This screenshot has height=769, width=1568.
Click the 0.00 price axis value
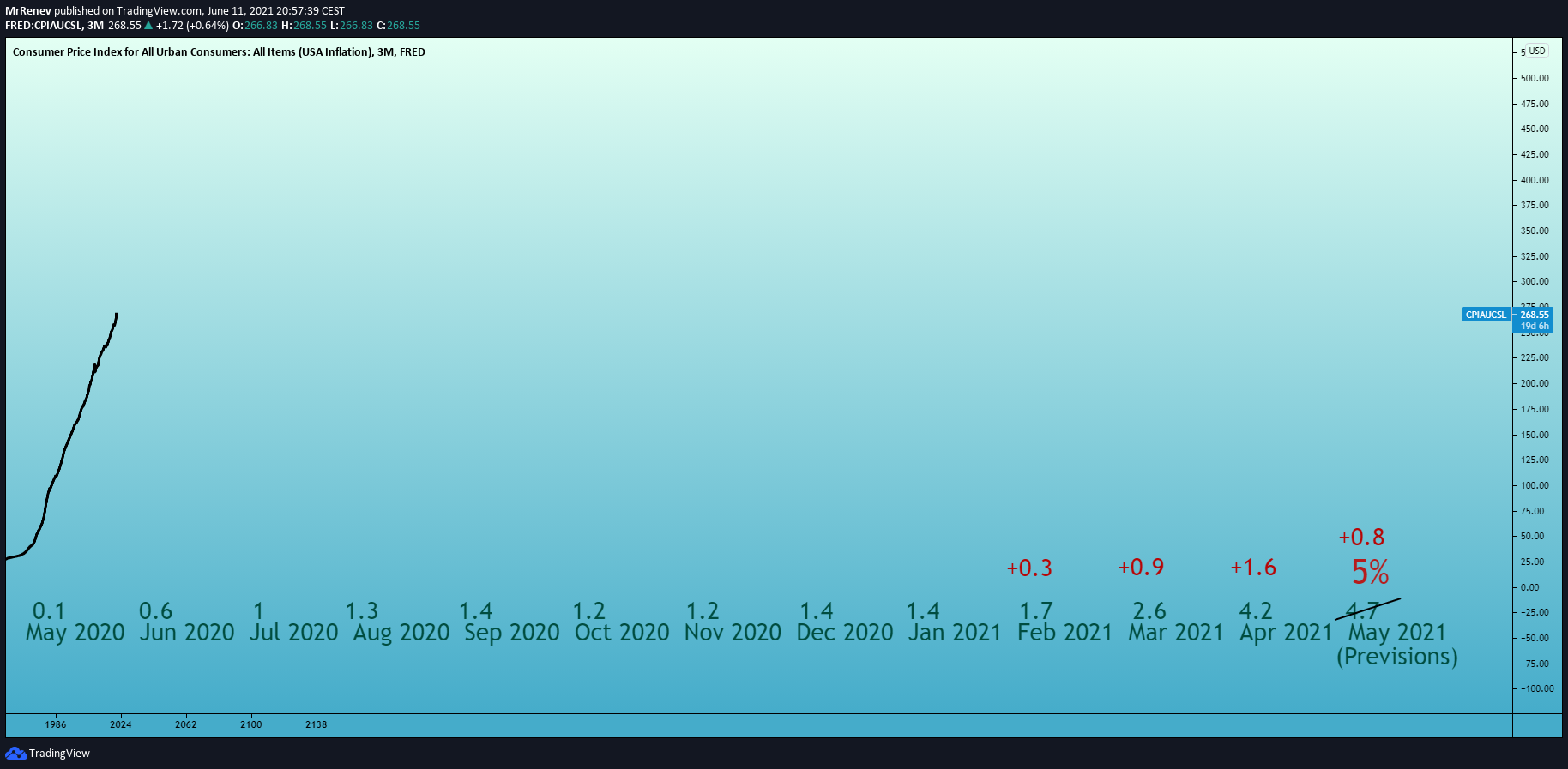(x=1529, y=587)
